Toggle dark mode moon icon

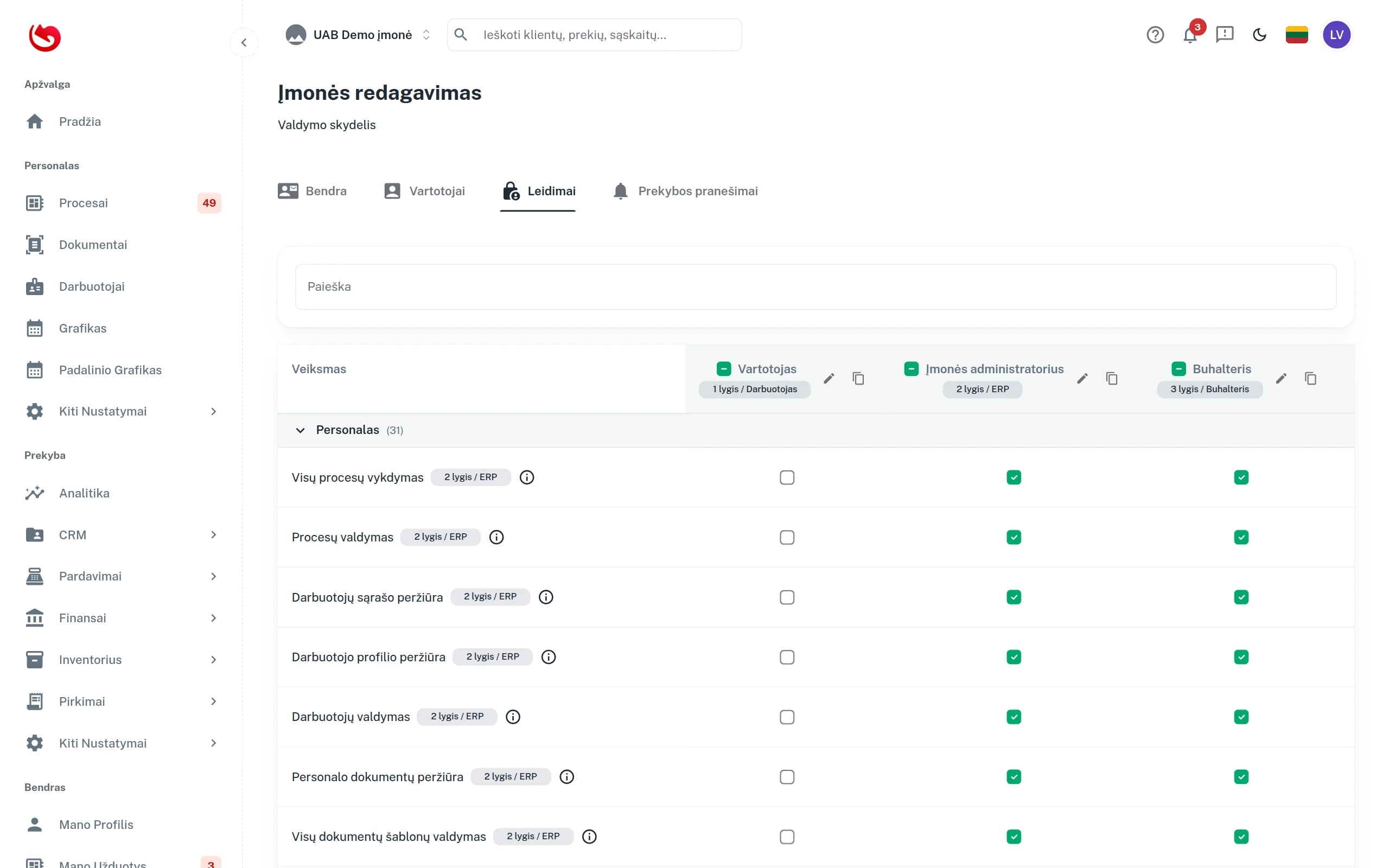(1259, 34)
